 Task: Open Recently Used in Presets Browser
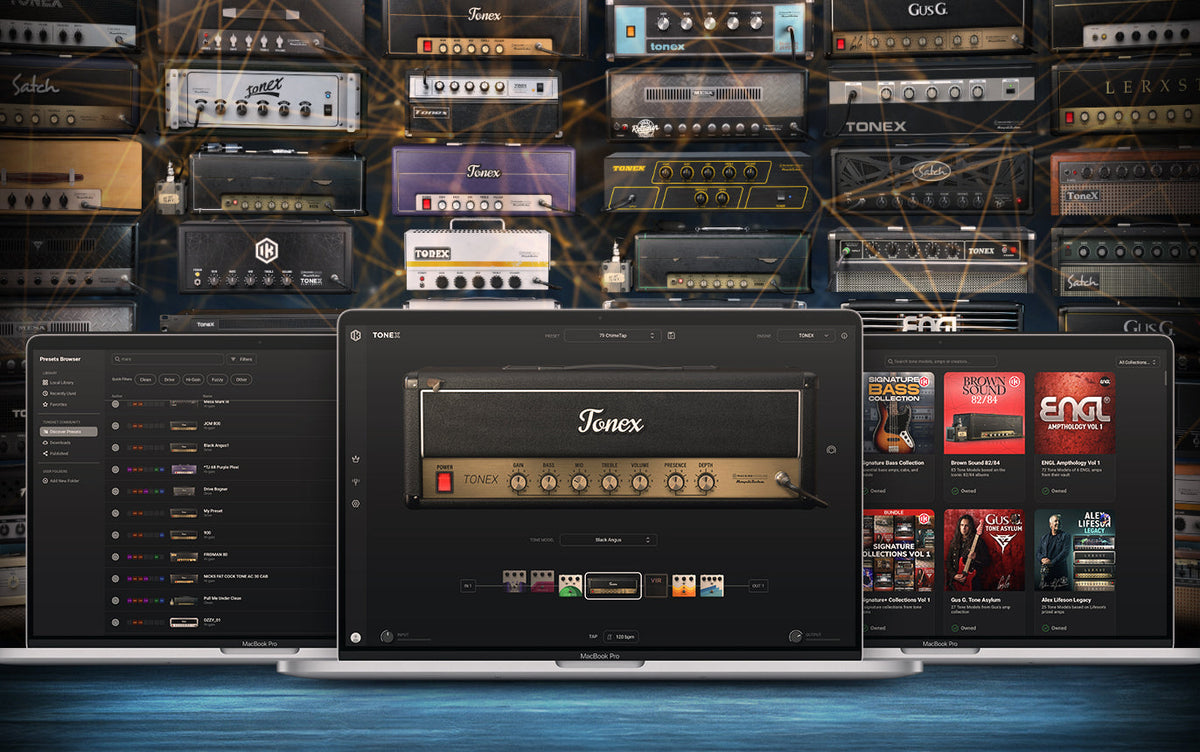tap(61, 393)
